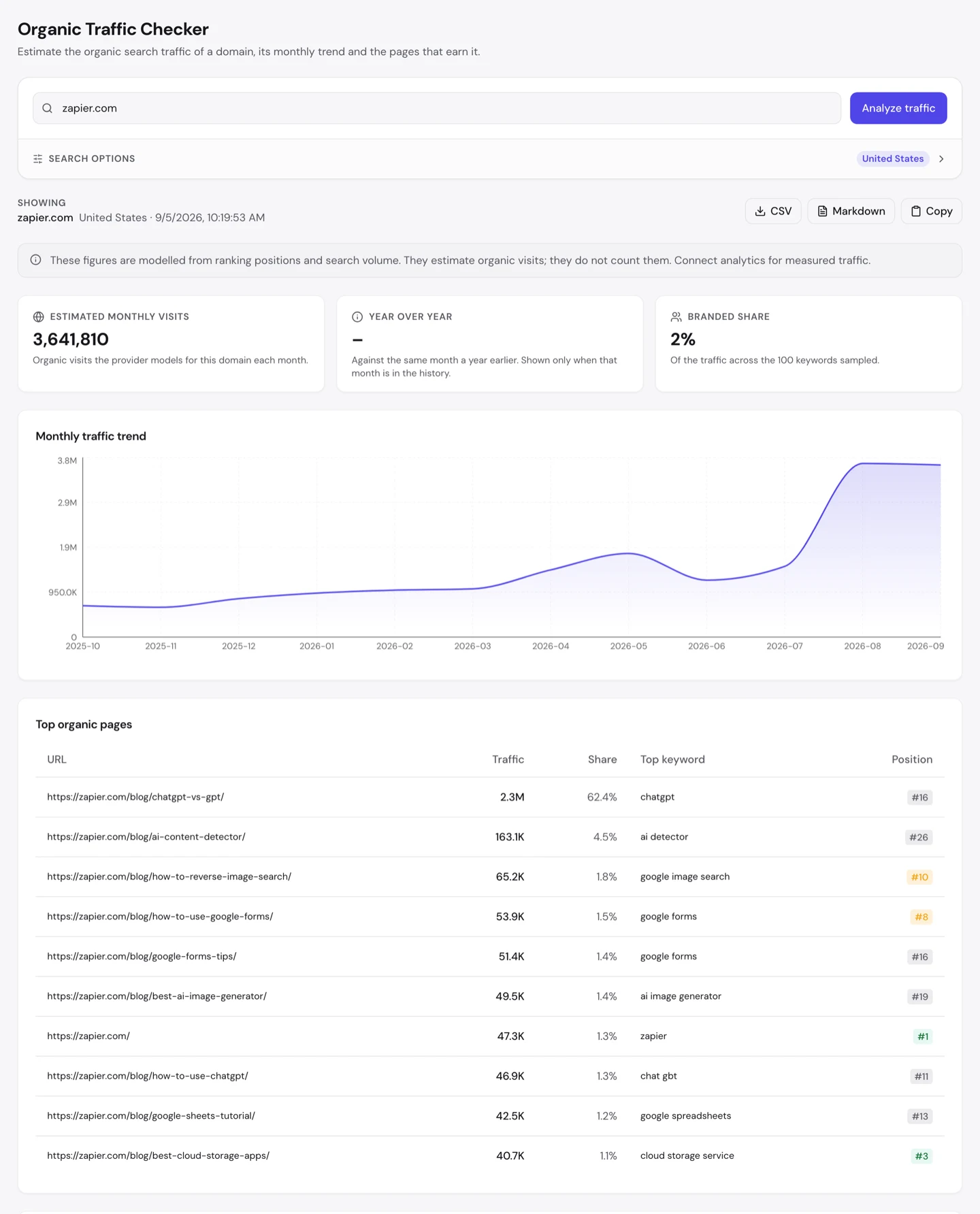Viewport: 980px width, 1214px height.
Task: Click the green #1 position badge
Action: pos(923,1036)
